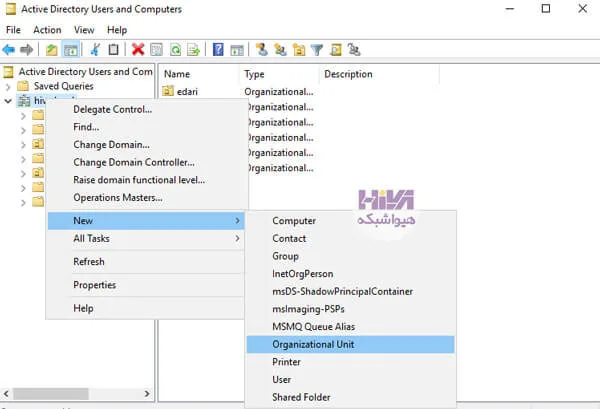Viewport: 600px width, 409px height.
Task: Select Change Domain Controller... entry
Action: [145, 162]
